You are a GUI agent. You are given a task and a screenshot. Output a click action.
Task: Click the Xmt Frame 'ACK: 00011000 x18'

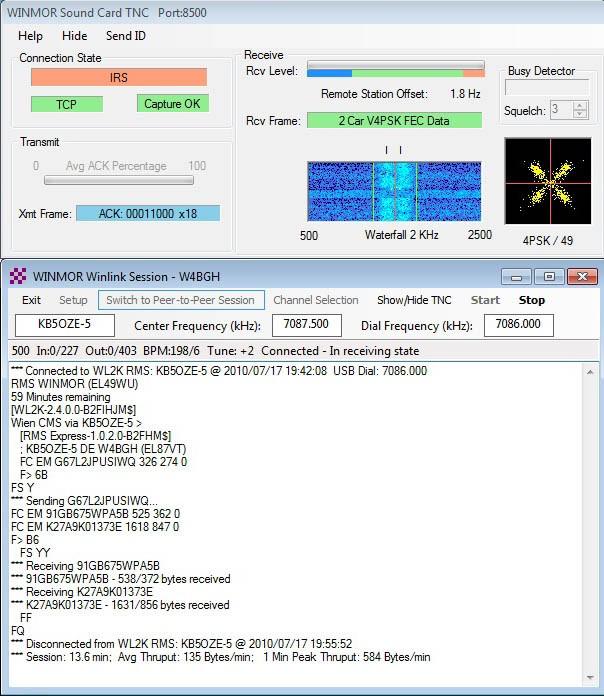click(x=148, y=214)
